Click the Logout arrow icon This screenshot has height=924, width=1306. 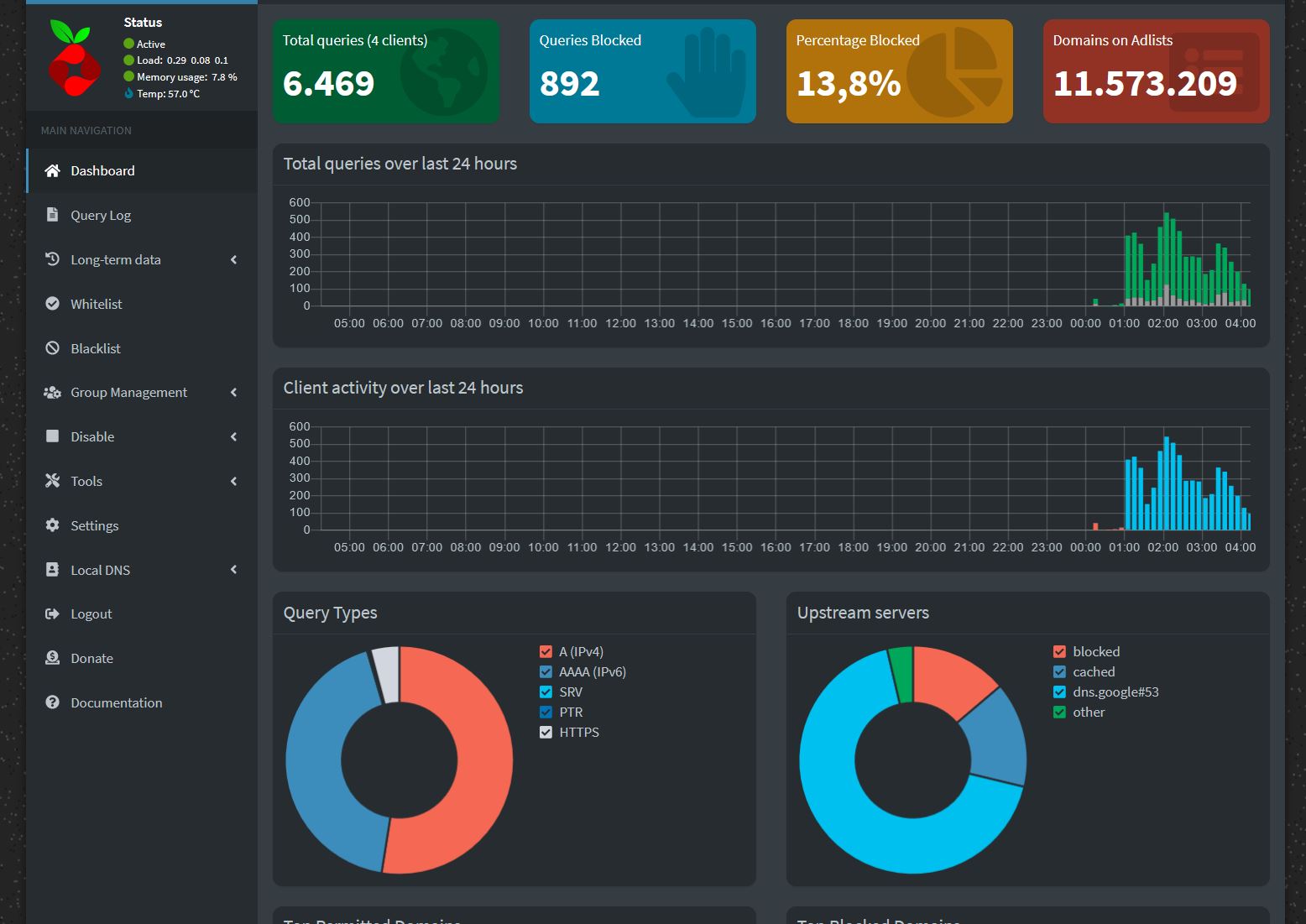[52, 613]
